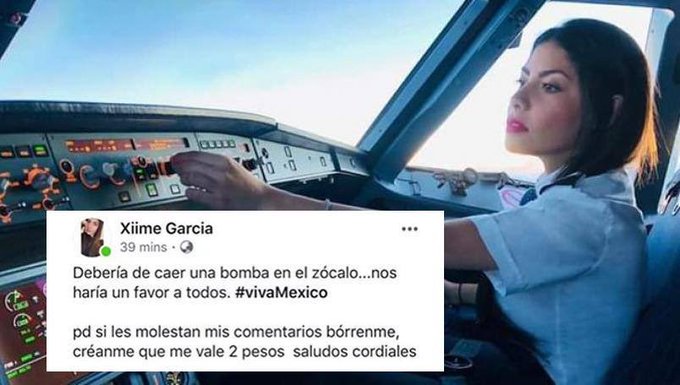Screen dimensions: 680x385
Task: Click the 'saludos cordiales' closing text
Action: 355,352
